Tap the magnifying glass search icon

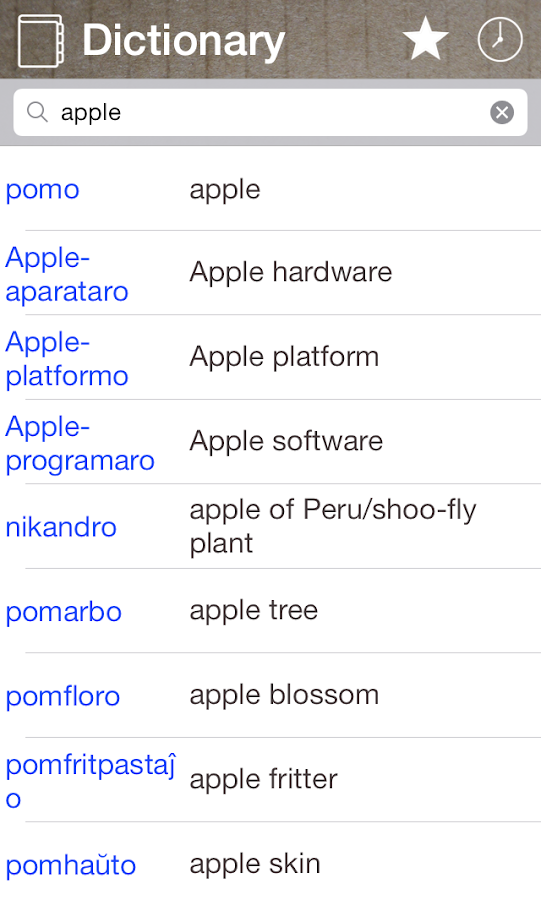[x=37, y=112]
